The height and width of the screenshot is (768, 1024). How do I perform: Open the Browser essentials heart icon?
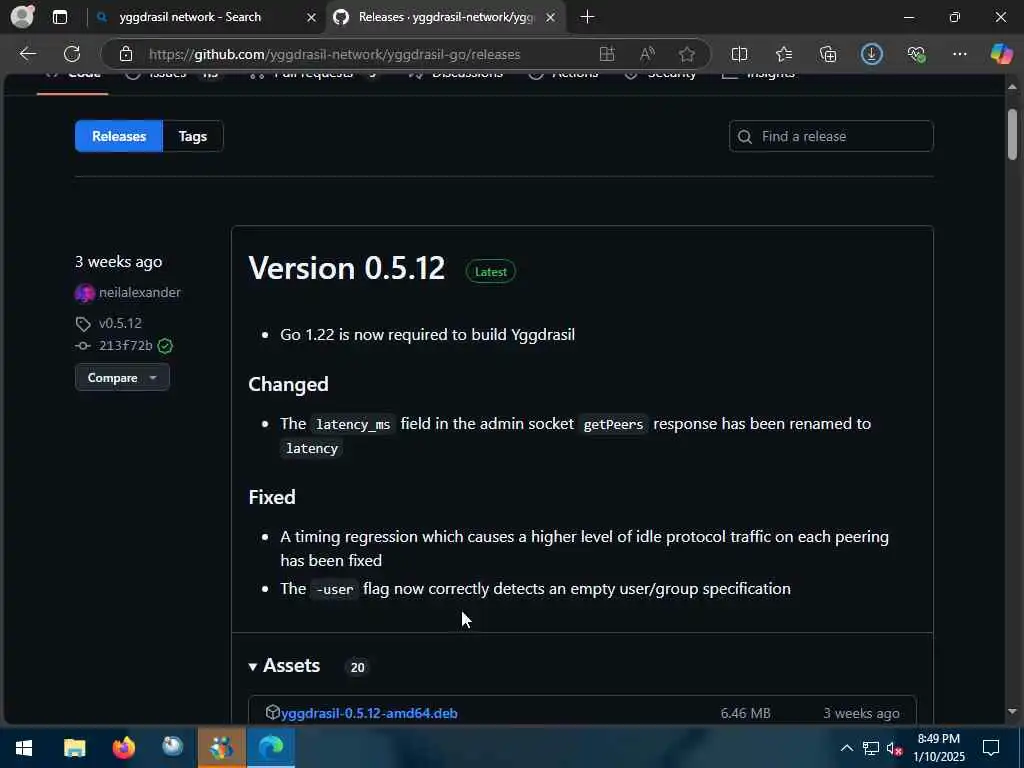pos(916,54)
